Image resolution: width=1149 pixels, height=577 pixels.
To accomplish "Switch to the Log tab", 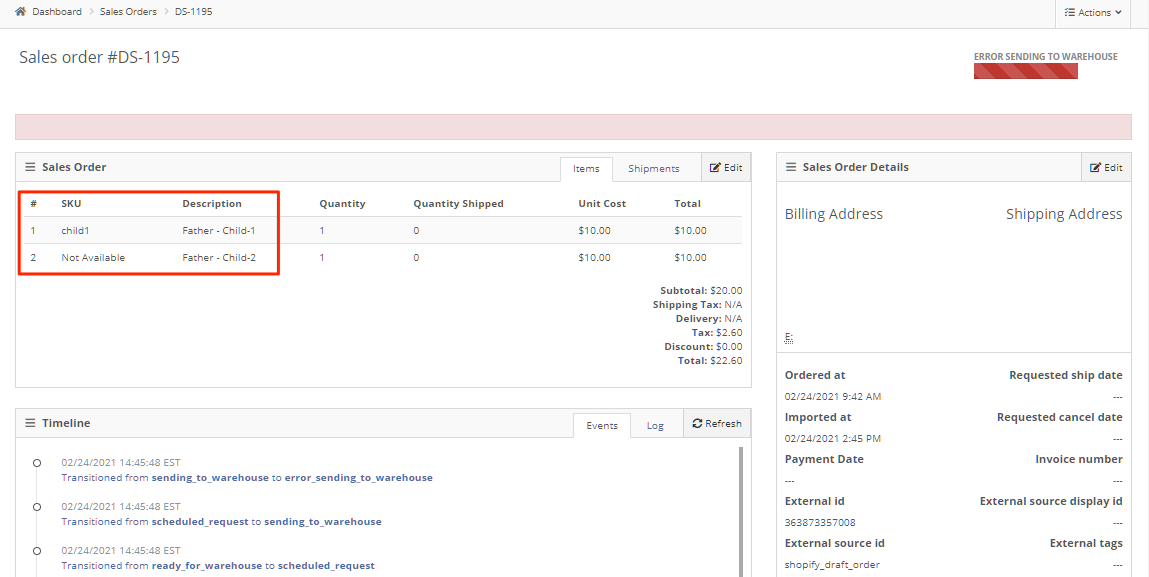I will click(x=655, y=425).
